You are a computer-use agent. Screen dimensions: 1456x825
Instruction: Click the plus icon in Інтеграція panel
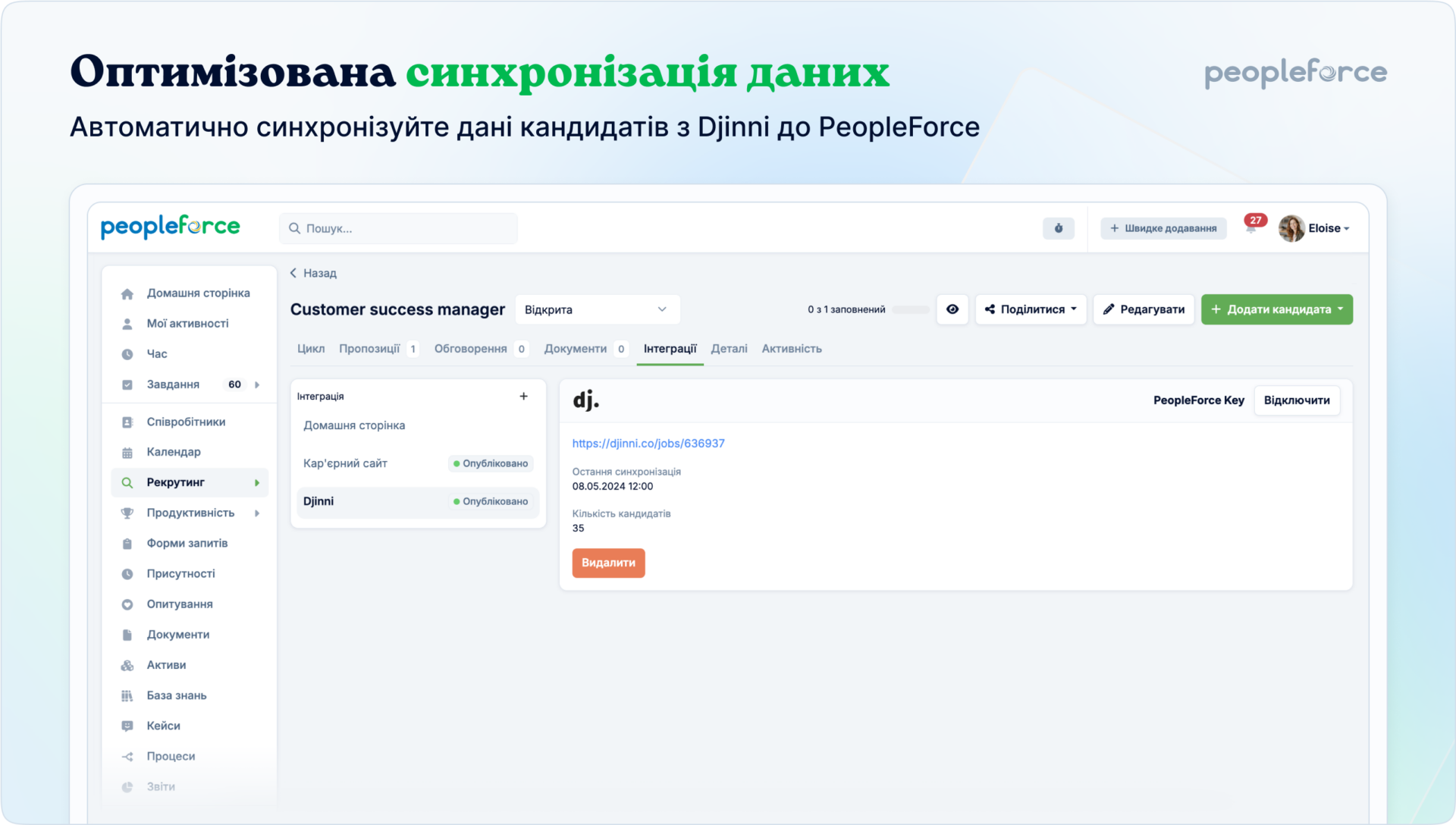click(x=523, y=396)
